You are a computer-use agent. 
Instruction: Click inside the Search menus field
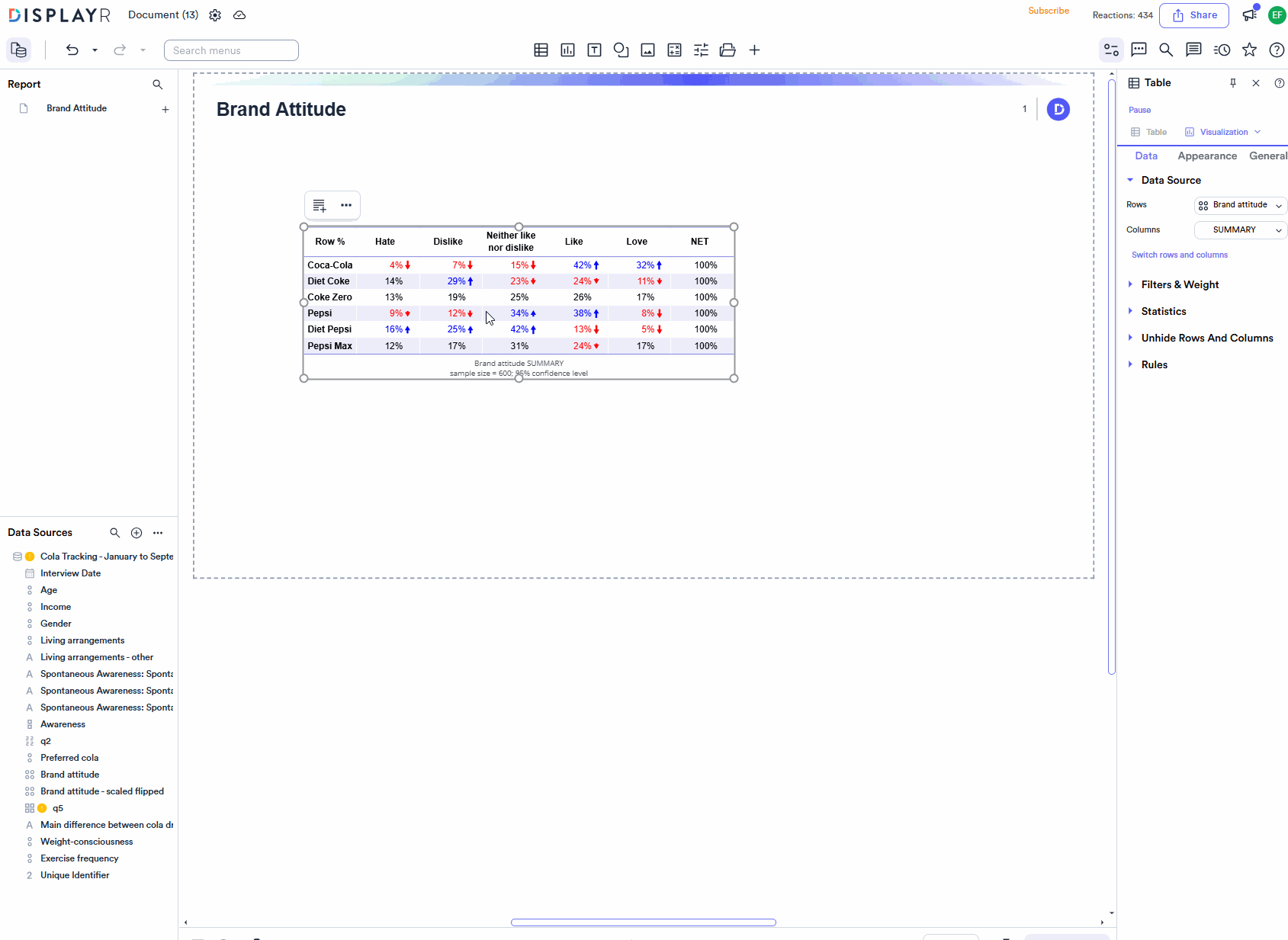[231, 50]
